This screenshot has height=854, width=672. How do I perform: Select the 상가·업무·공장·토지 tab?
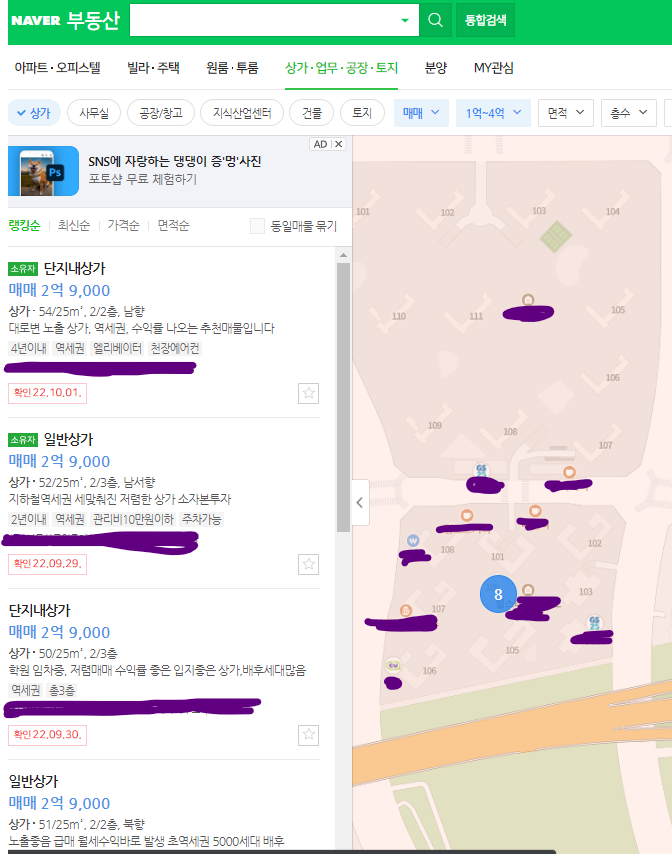341,68
